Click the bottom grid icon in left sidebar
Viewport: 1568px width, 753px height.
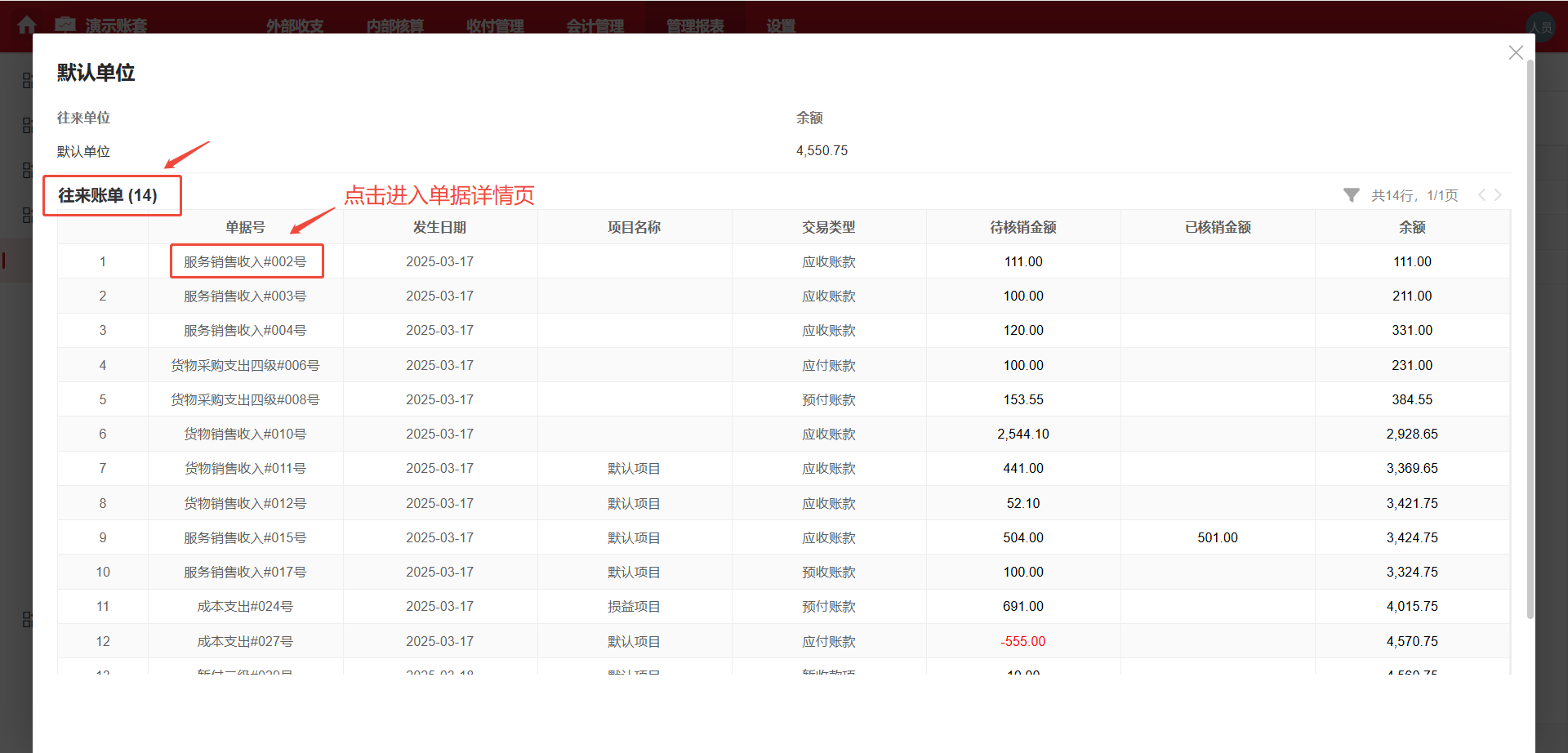(27, 619)
